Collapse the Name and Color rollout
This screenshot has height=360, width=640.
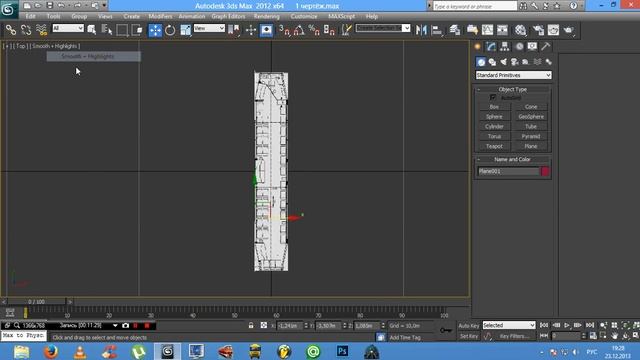[513, 159]
